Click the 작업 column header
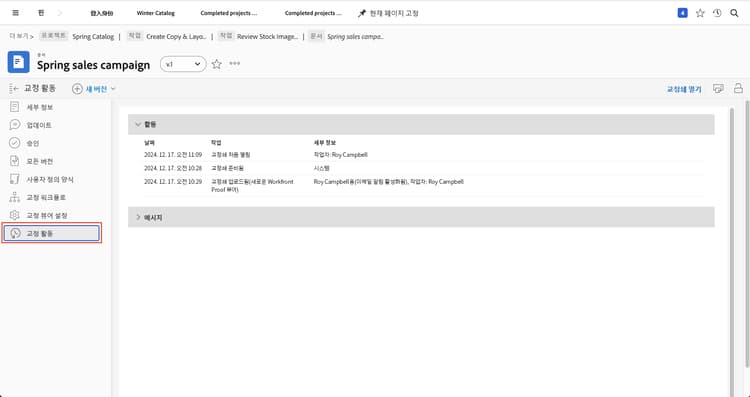Viewport: 750px width, 397px height. point(216,143)
